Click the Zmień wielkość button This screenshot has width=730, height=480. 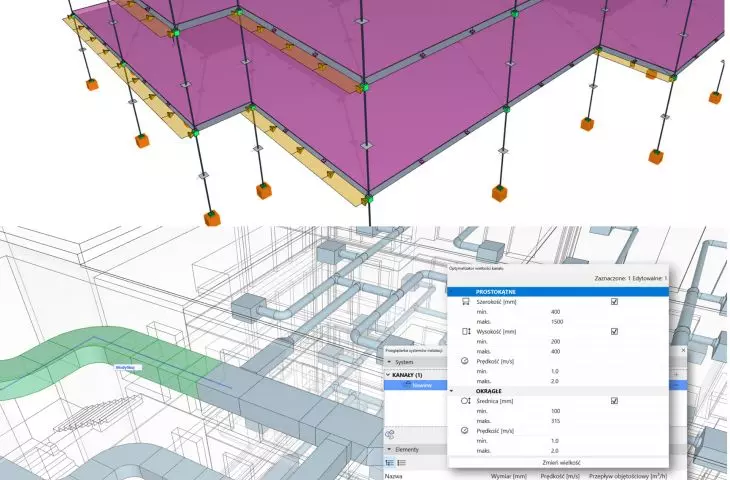(561, 463)
